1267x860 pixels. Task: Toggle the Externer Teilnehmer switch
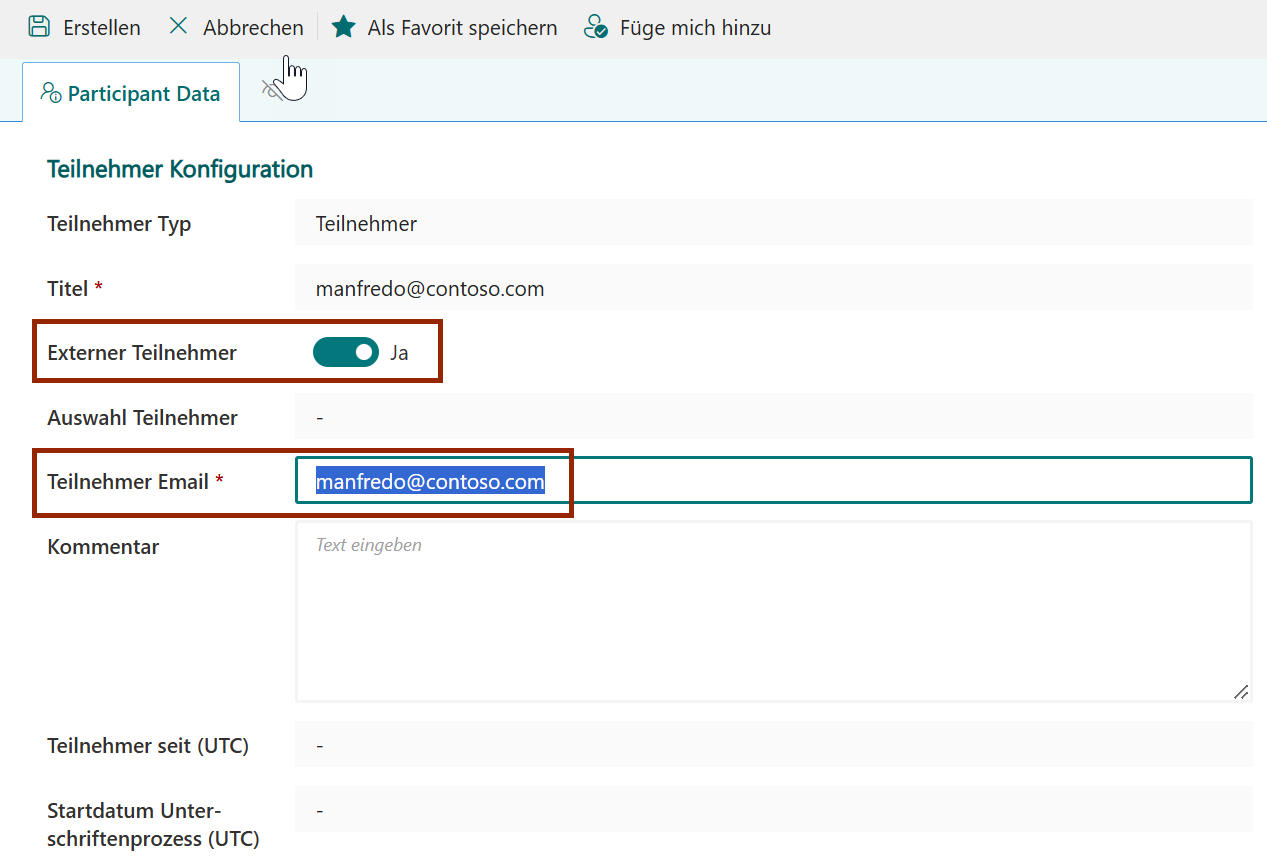(x=346, y=352)
